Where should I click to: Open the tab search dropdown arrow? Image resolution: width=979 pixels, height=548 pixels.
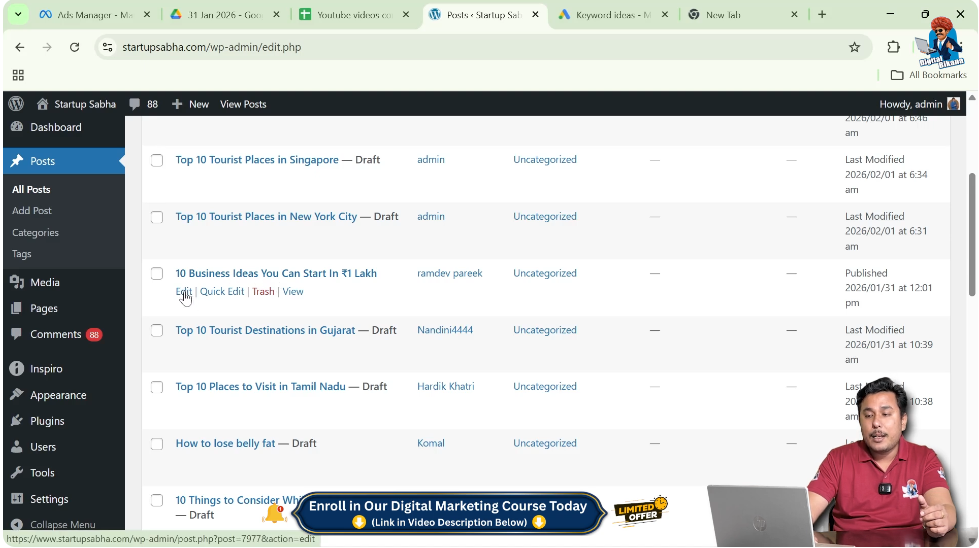coord(17,14)
